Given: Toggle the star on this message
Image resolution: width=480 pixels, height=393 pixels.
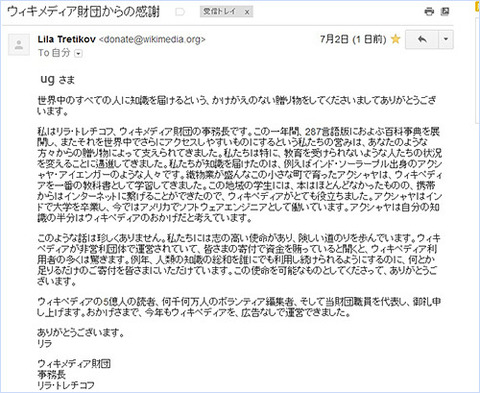Looking at the screenshot, I should [395, 39].
